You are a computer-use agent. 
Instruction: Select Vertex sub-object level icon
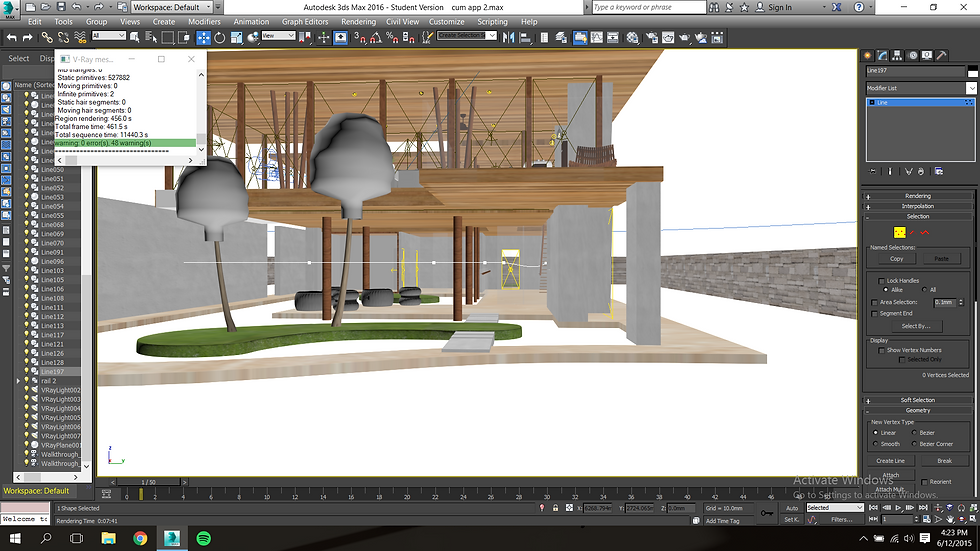tap(899, 232)
